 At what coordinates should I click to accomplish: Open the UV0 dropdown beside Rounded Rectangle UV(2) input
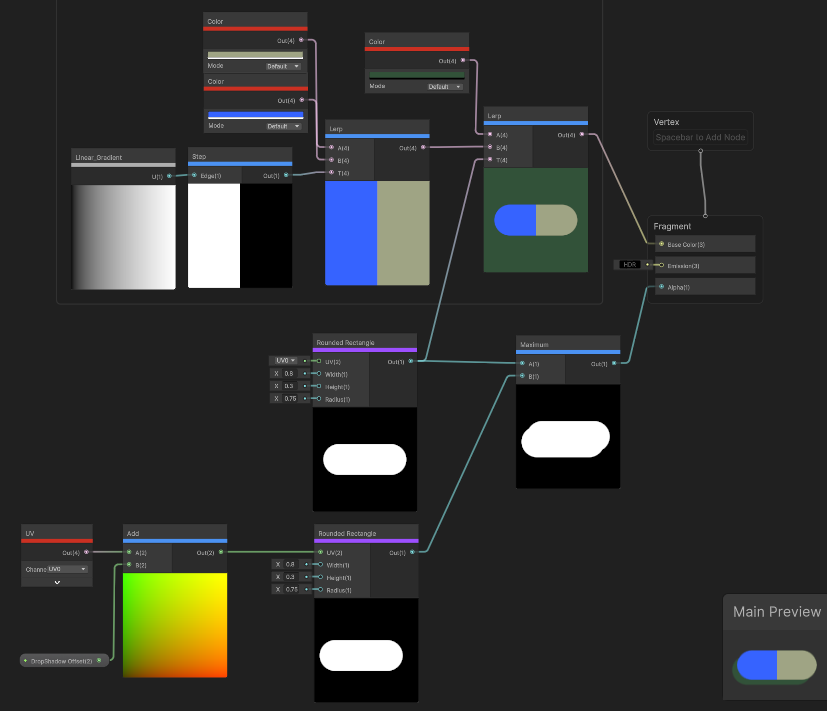(285, 361)
